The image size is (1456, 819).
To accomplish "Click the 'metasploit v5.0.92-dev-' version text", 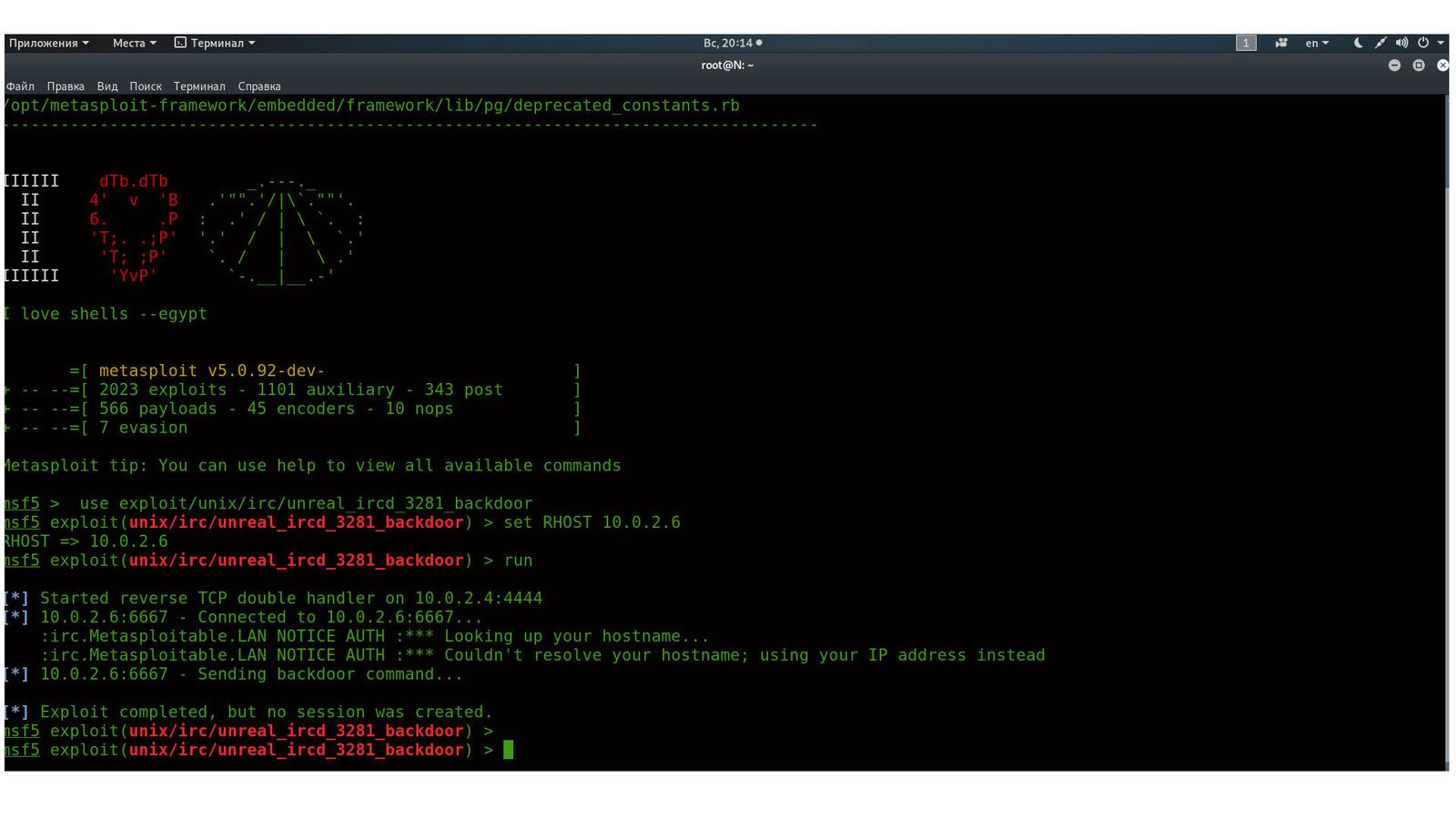I will [x=212, y=370].
